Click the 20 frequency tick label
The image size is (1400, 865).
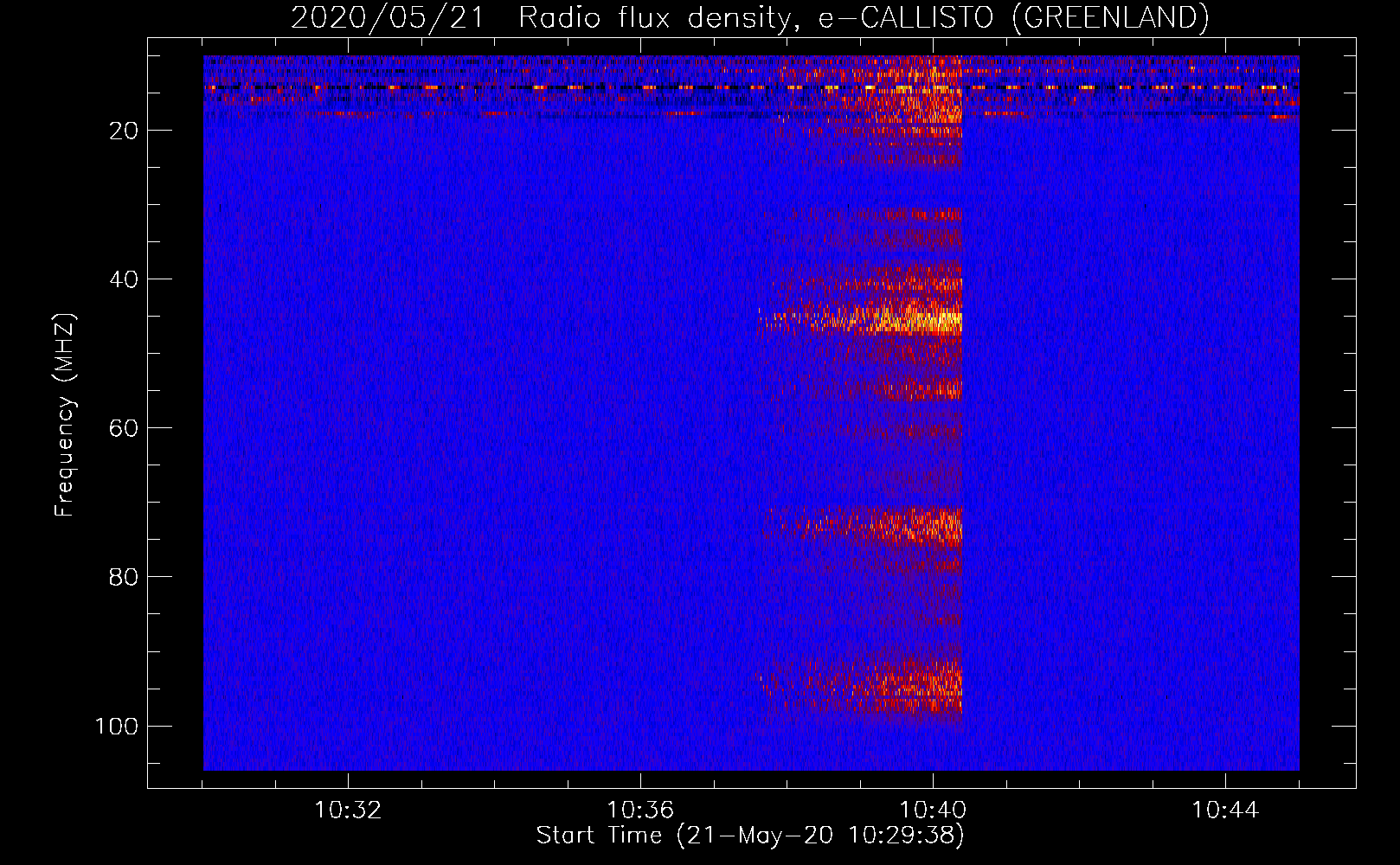pos(124,131)
